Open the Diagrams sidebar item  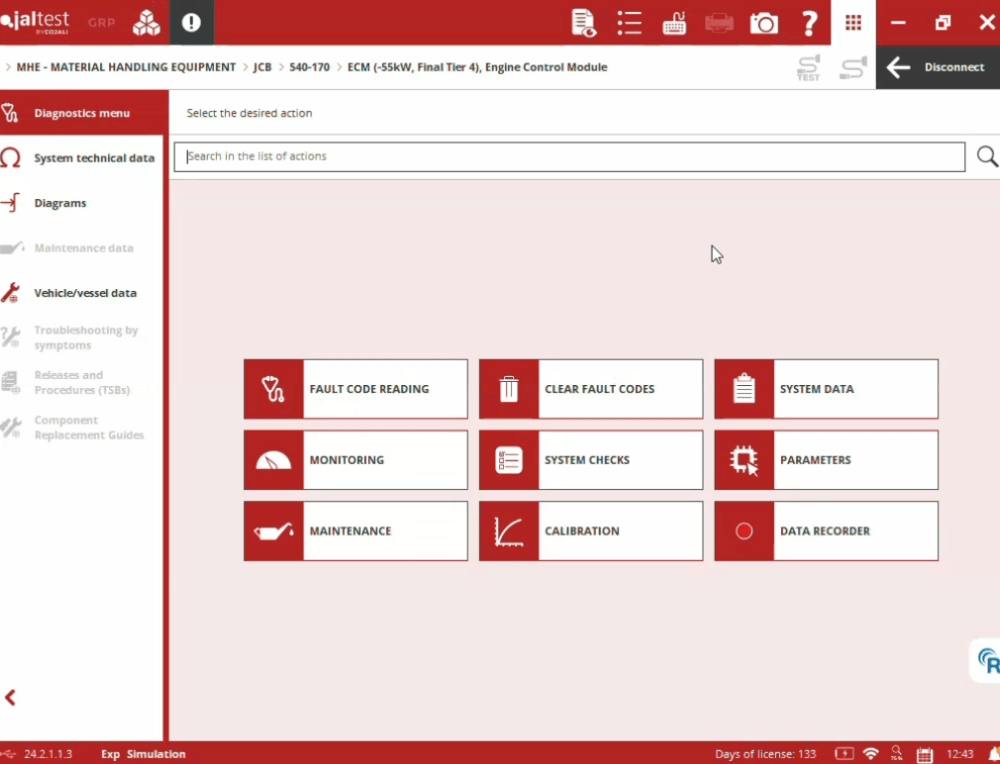pyautogui.click(x=60, y=203)
